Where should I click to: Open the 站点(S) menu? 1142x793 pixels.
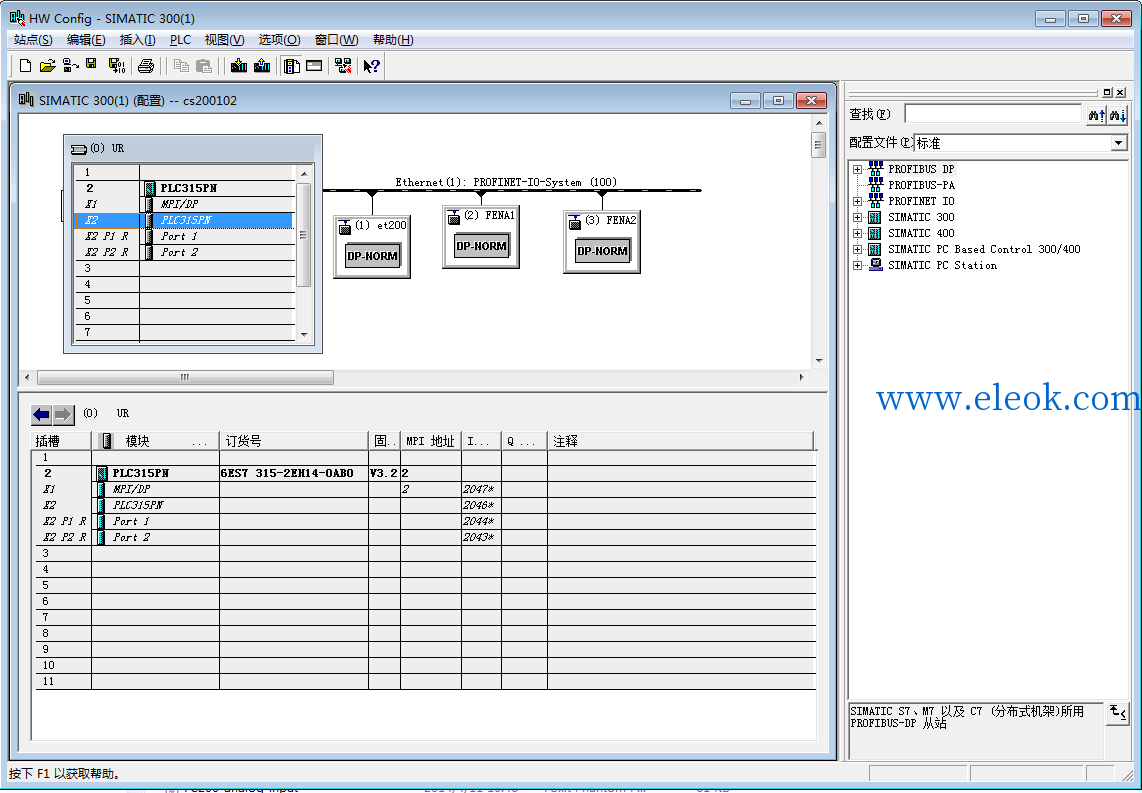(x=33, y=40)
